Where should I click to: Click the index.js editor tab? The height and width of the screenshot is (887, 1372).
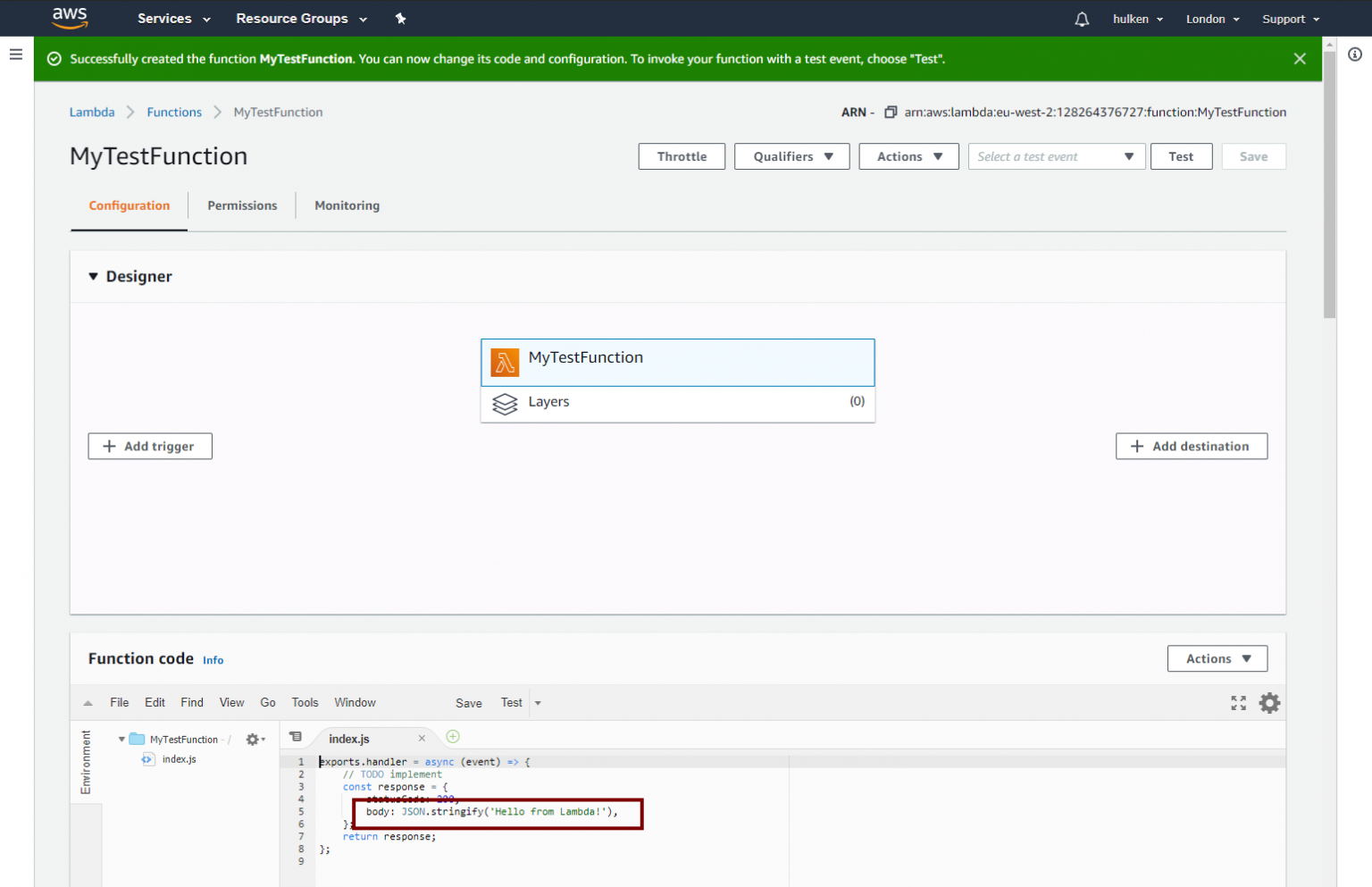(x=349, y=738)
